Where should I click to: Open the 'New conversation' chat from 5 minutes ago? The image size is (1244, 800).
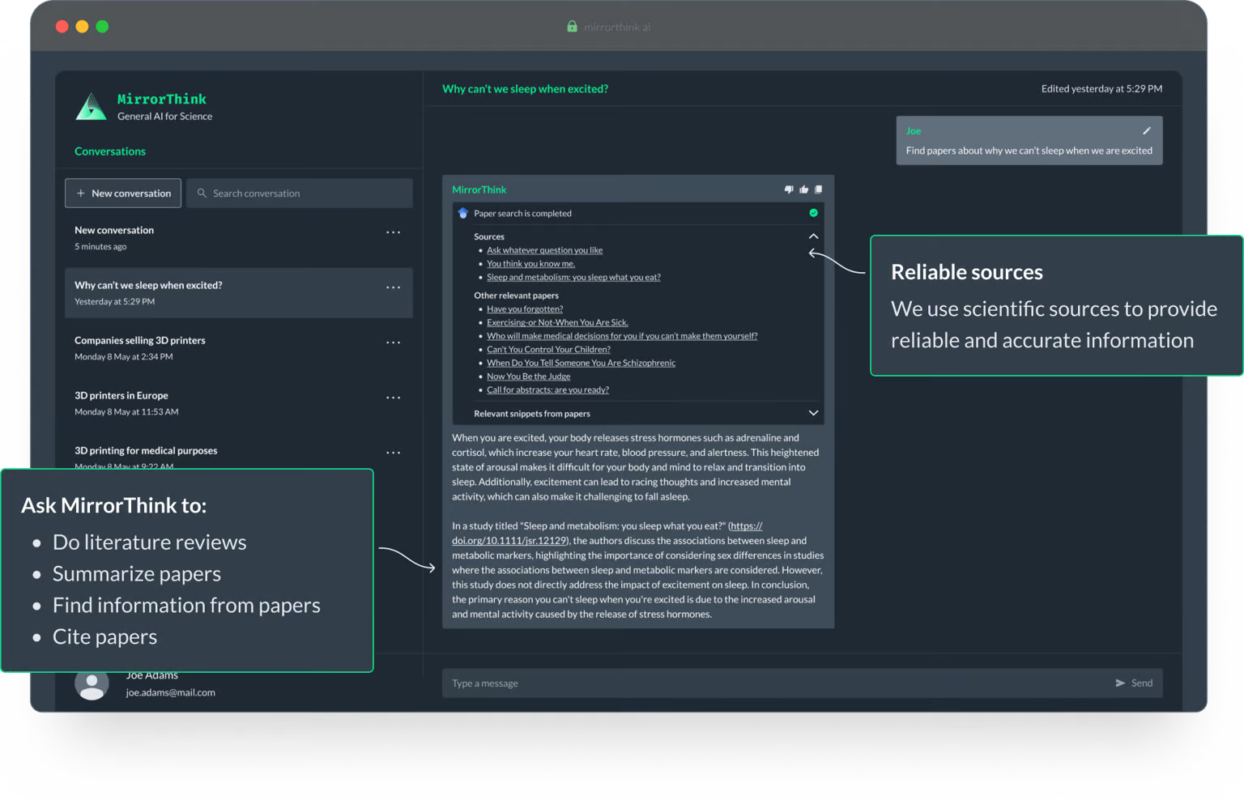239,238
